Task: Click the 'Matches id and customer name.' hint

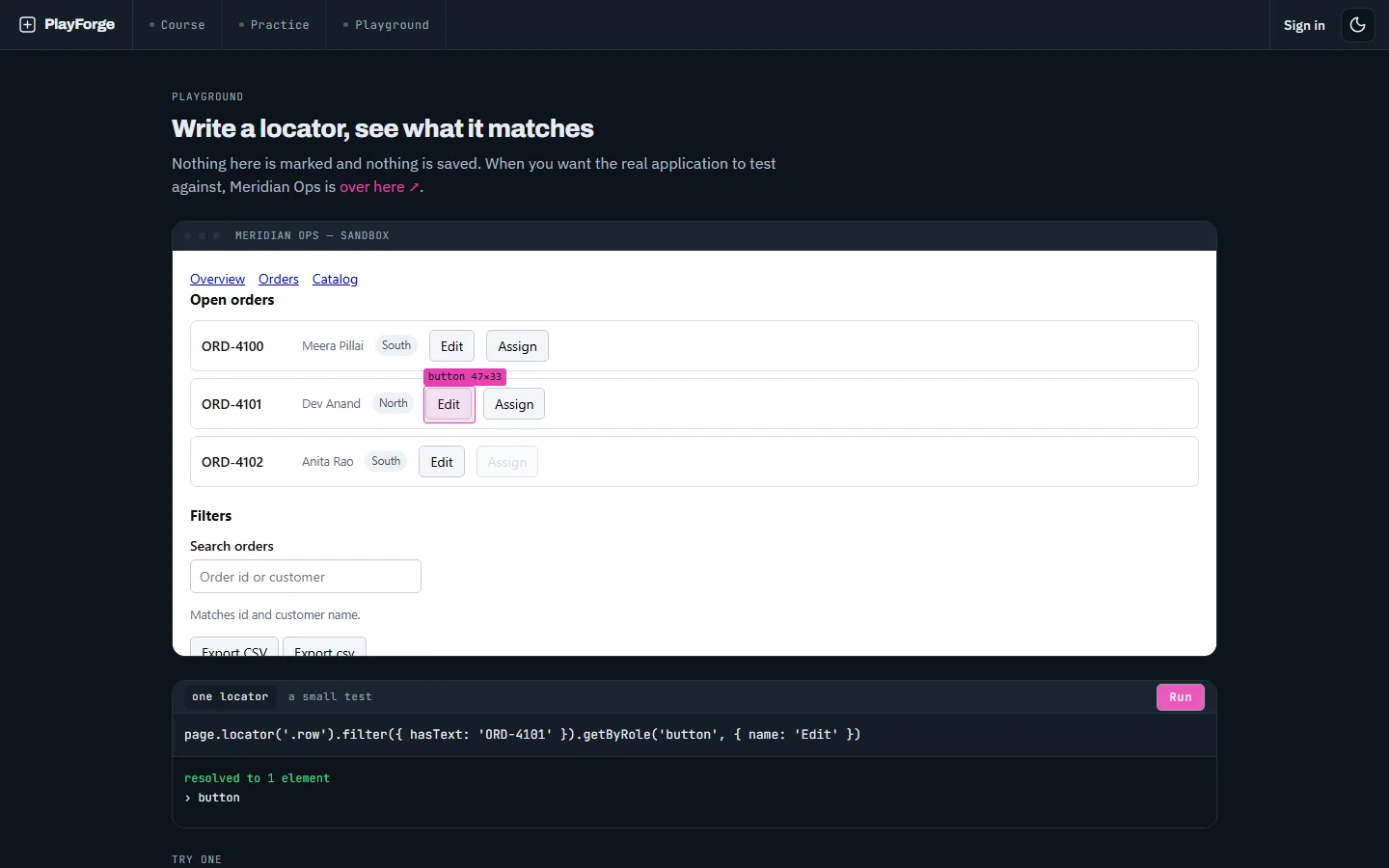Action: click(275, 614)
